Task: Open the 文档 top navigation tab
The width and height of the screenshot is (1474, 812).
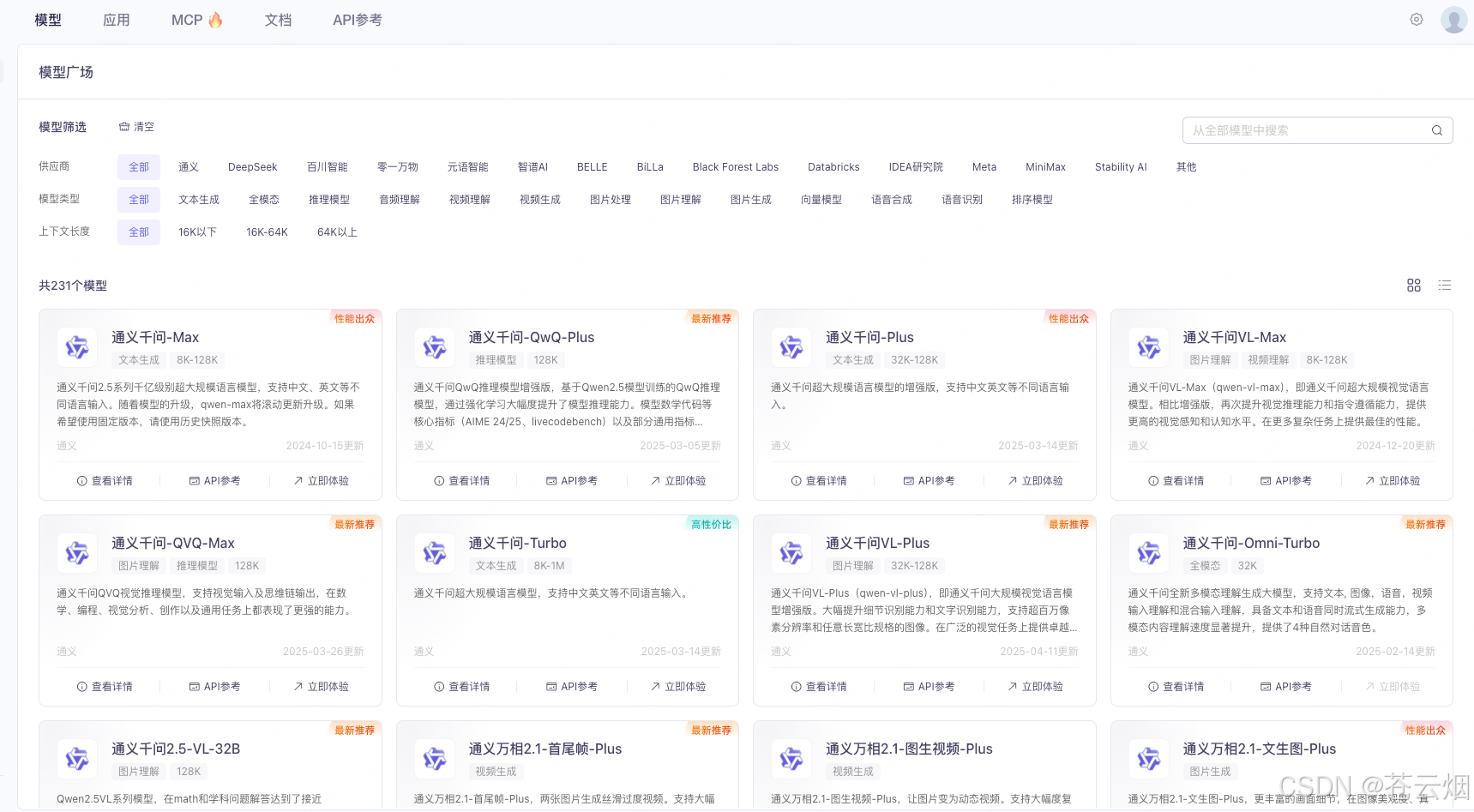Action: coord(278,20)
